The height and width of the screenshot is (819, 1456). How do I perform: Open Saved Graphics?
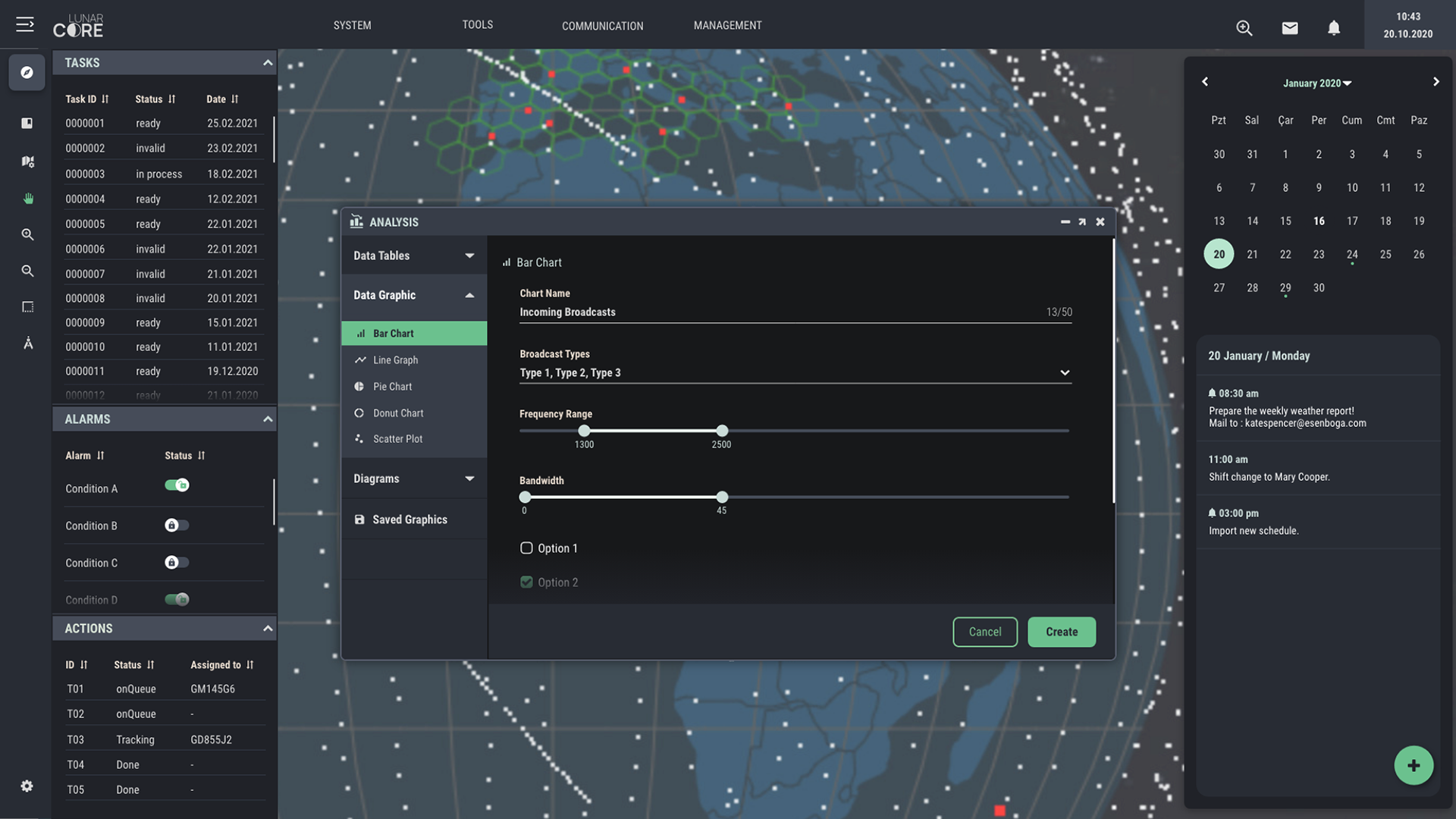pos(414,519)
